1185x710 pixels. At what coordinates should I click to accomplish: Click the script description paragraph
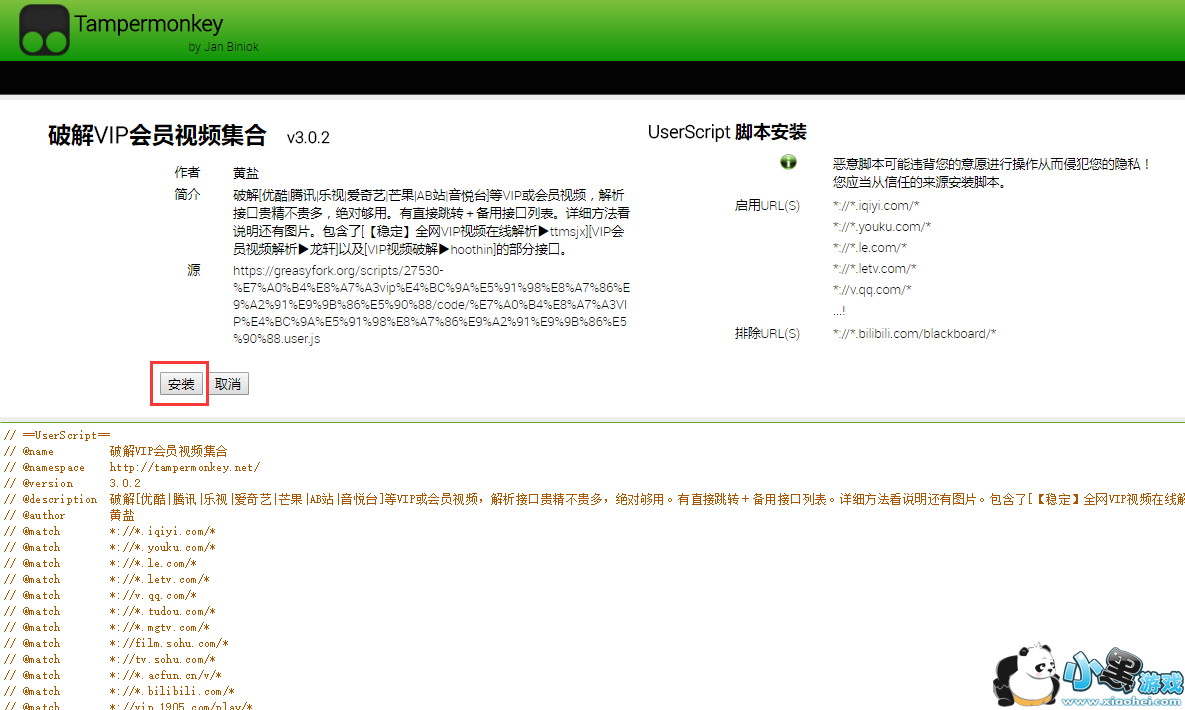(431, 222)
